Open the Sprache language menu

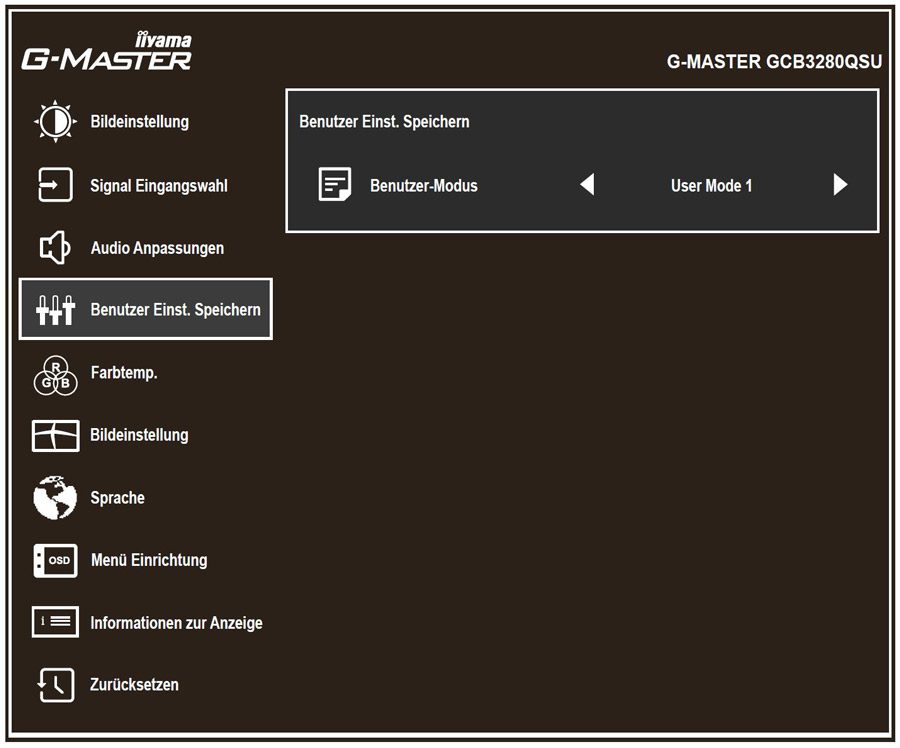point(118,498)
